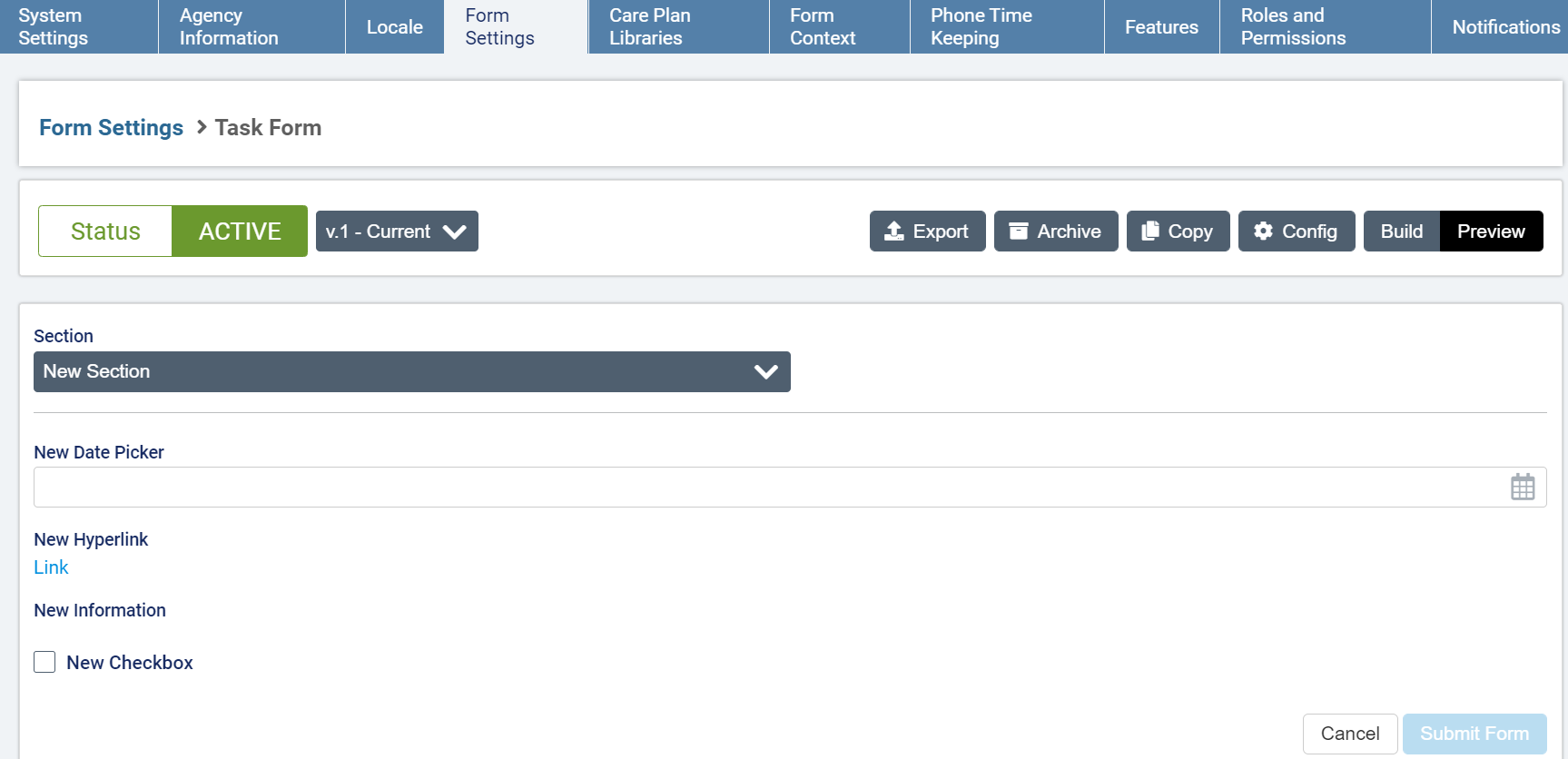The width and height of the screenshot is (1568, 759).
Task: Follow the New Hyperlink Link
Action: click(x=51, y=567)
